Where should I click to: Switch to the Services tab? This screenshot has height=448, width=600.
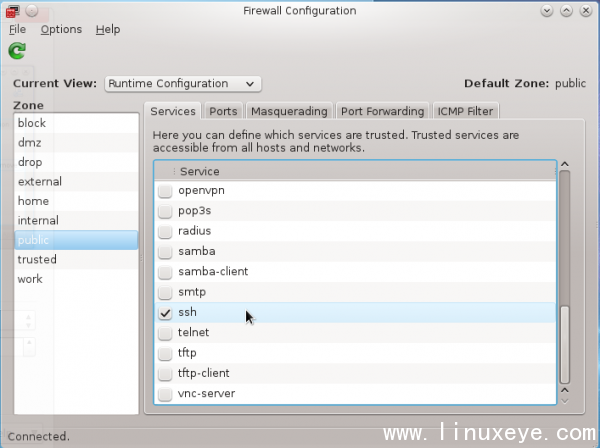coord(173,111)
